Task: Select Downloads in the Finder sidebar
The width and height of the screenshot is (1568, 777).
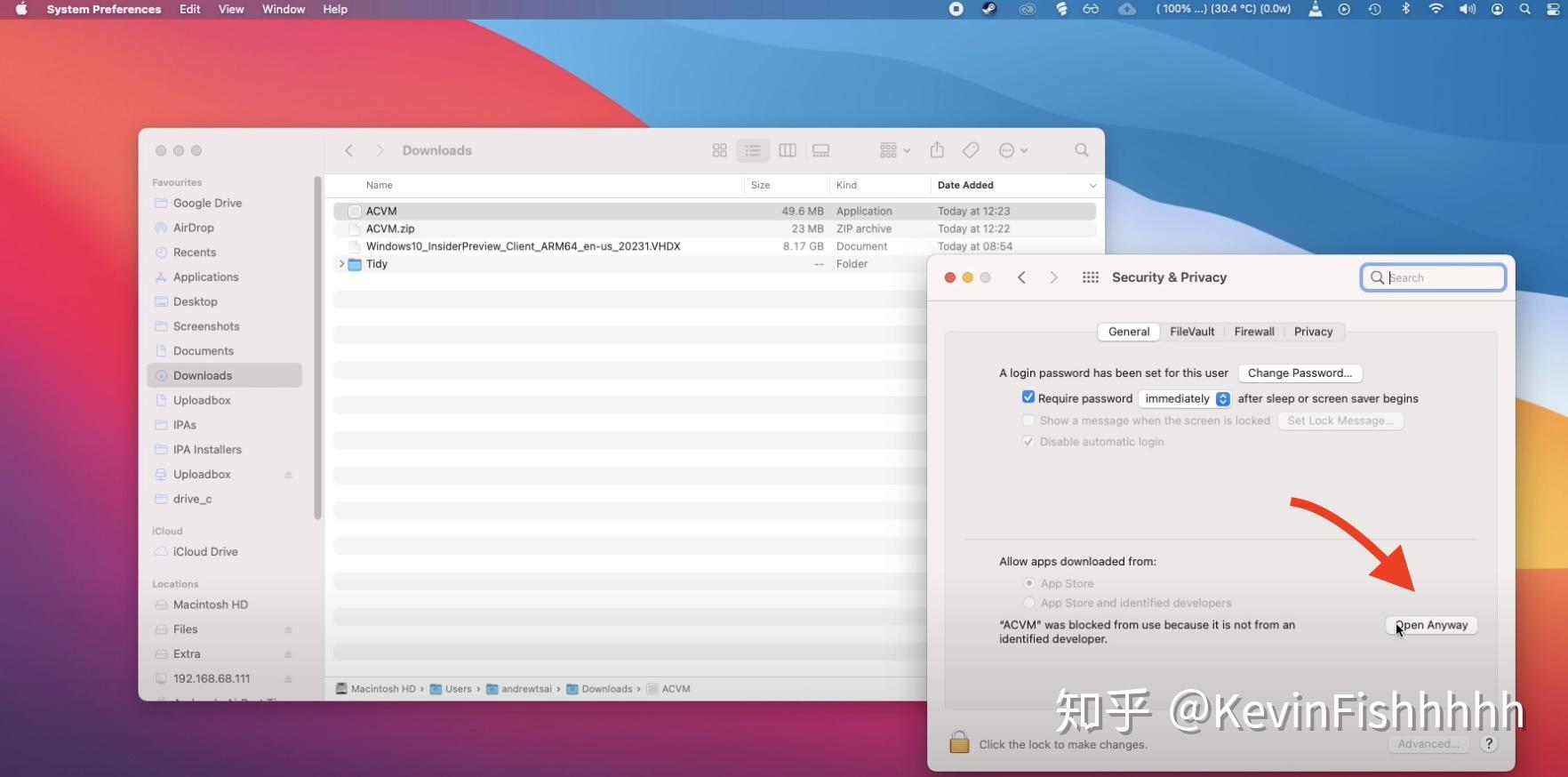Action: click(224, 375)
